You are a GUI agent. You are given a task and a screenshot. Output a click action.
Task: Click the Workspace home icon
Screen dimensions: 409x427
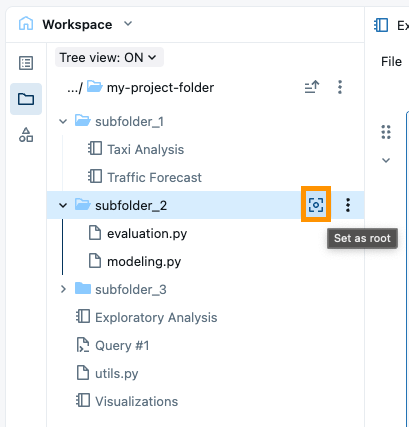(26, 24)
